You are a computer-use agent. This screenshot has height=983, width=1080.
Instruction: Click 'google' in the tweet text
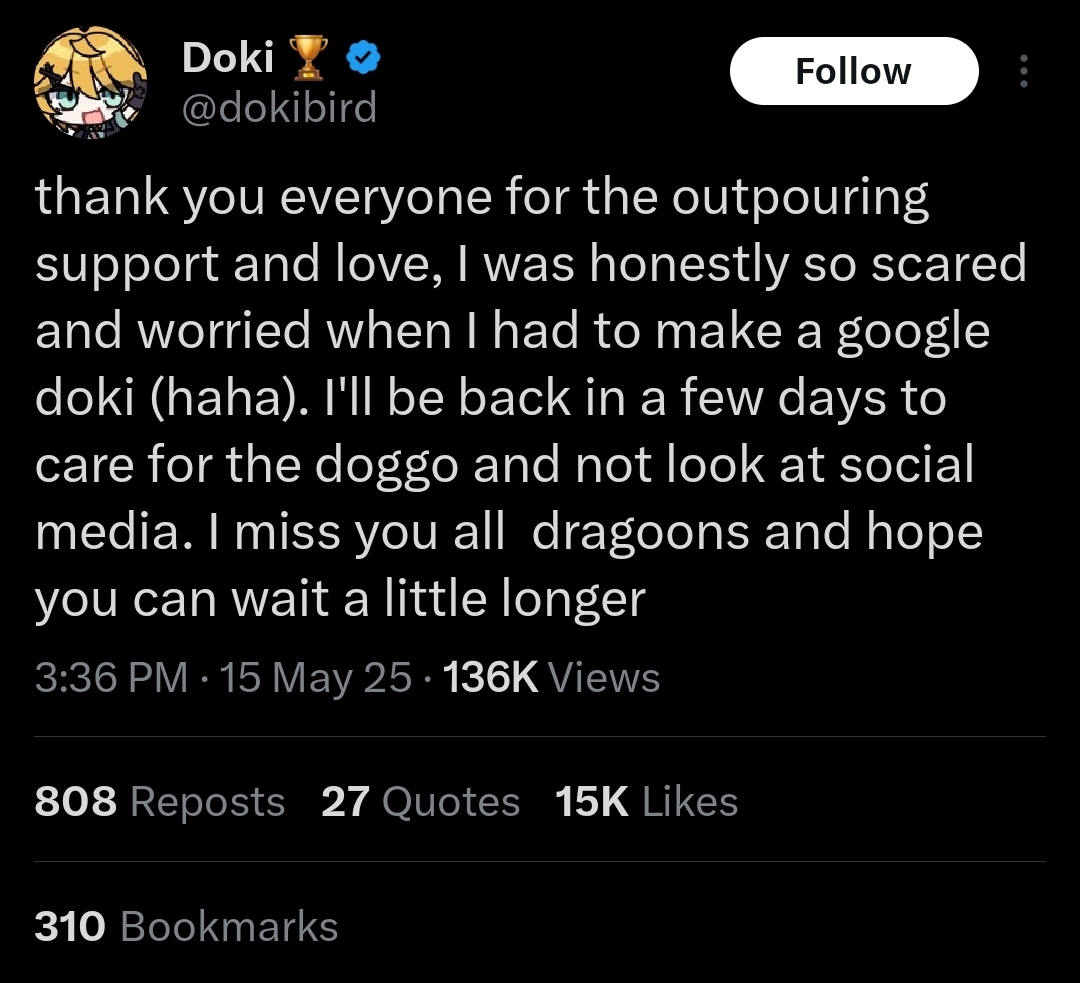(x=912, y=332)
